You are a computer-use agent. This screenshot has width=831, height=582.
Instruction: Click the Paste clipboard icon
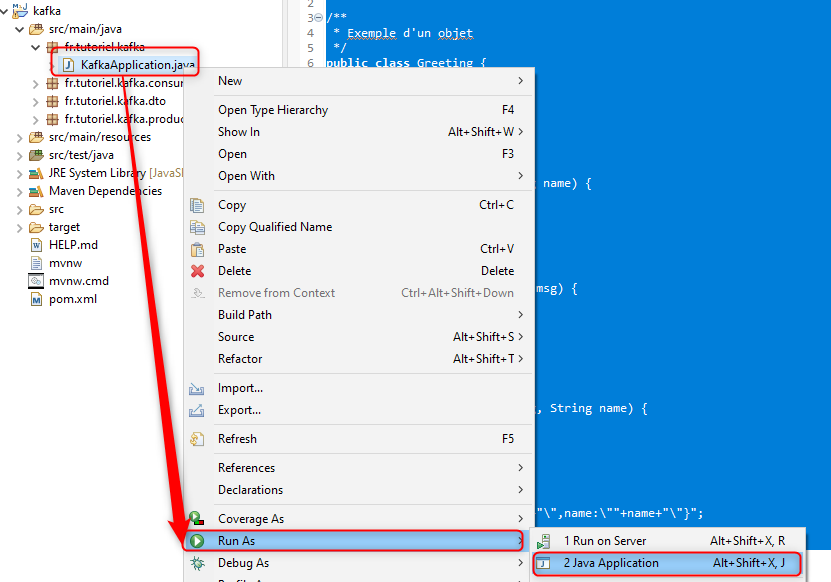(198, 249)
